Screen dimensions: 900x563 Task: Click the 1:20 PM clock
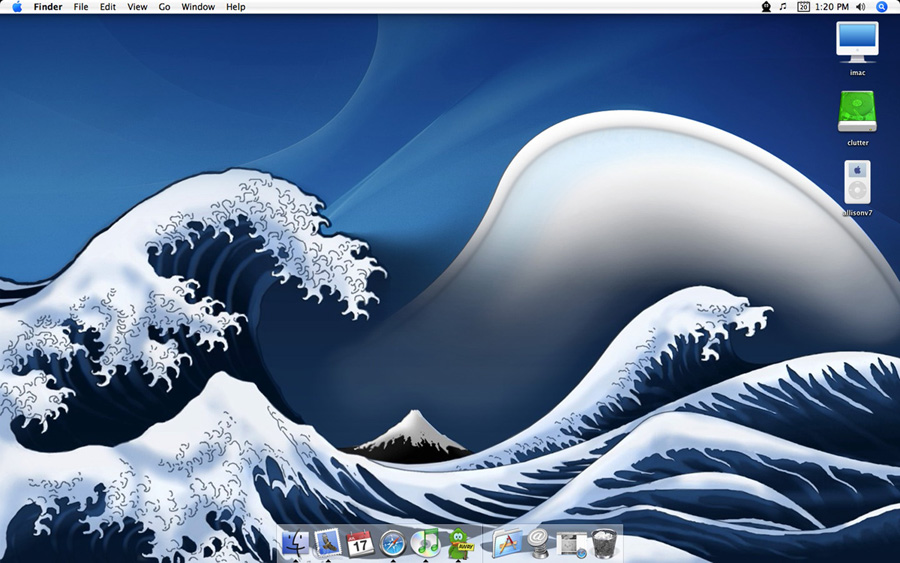[x=832, y=7]
